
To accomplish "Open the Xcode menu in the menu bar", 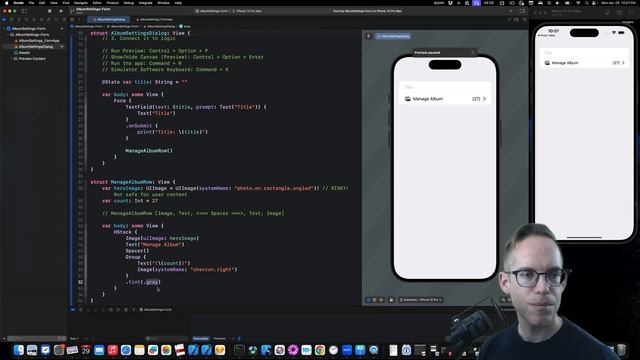I will click(18, 3).
